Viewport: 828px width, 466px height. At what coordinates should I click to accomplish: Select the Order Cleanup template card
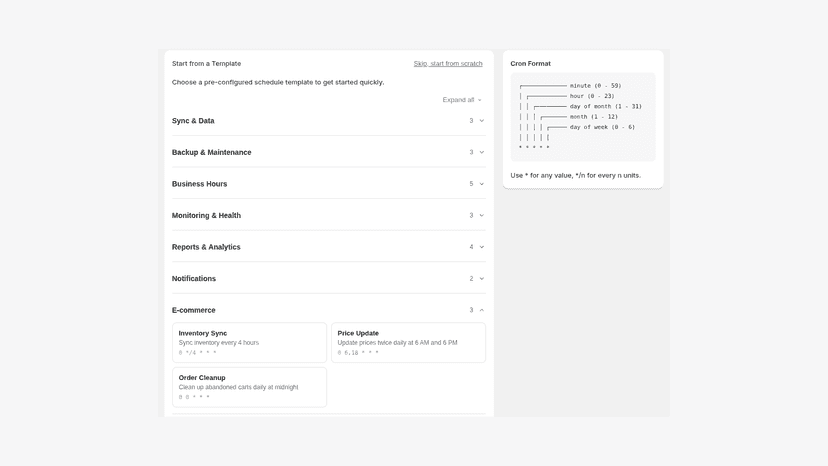pyautogui.click(x=249, y=387)
